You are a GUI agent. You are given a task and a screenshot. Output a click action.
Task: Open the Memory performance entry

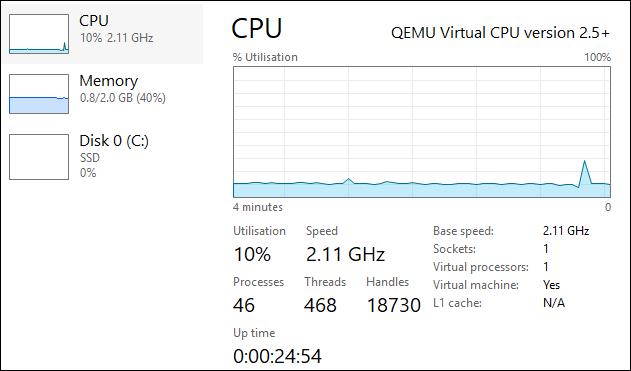click(x=102, y=94)
